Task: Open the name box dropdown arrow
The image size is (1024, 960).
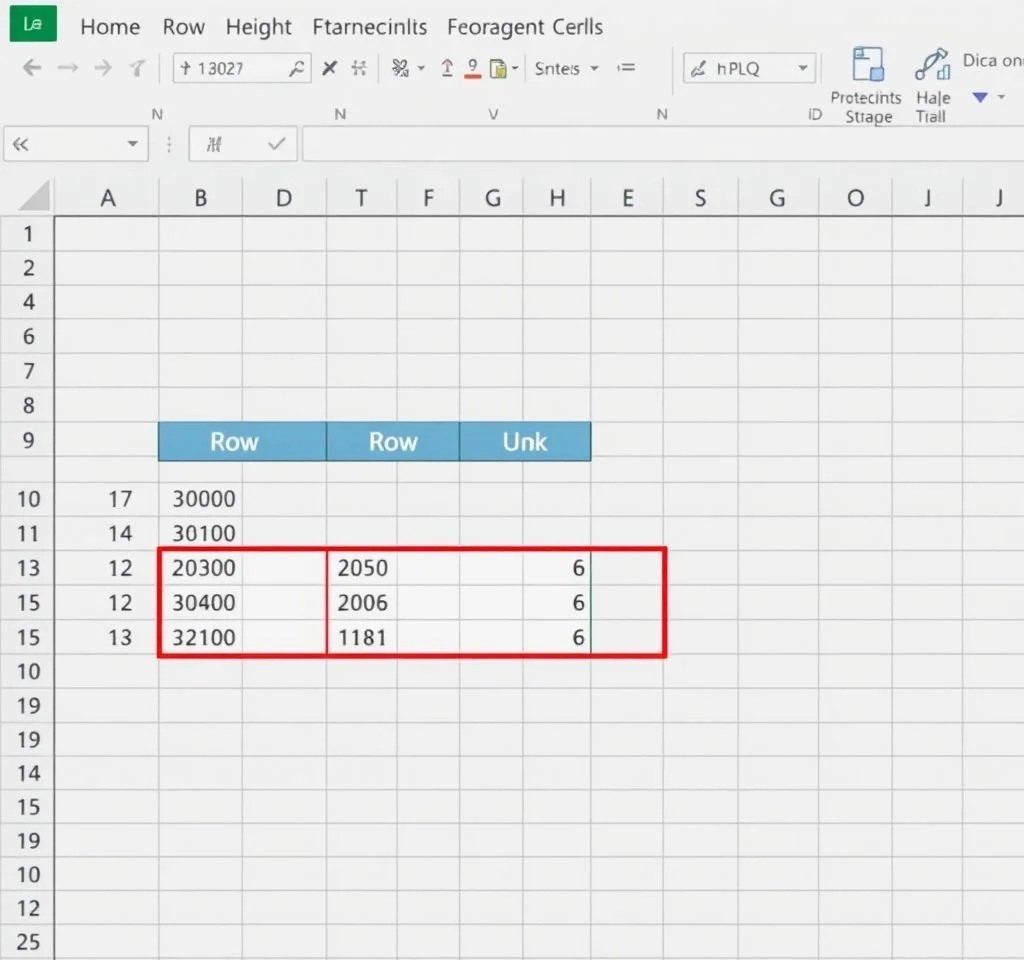Action: click(132, 145)
